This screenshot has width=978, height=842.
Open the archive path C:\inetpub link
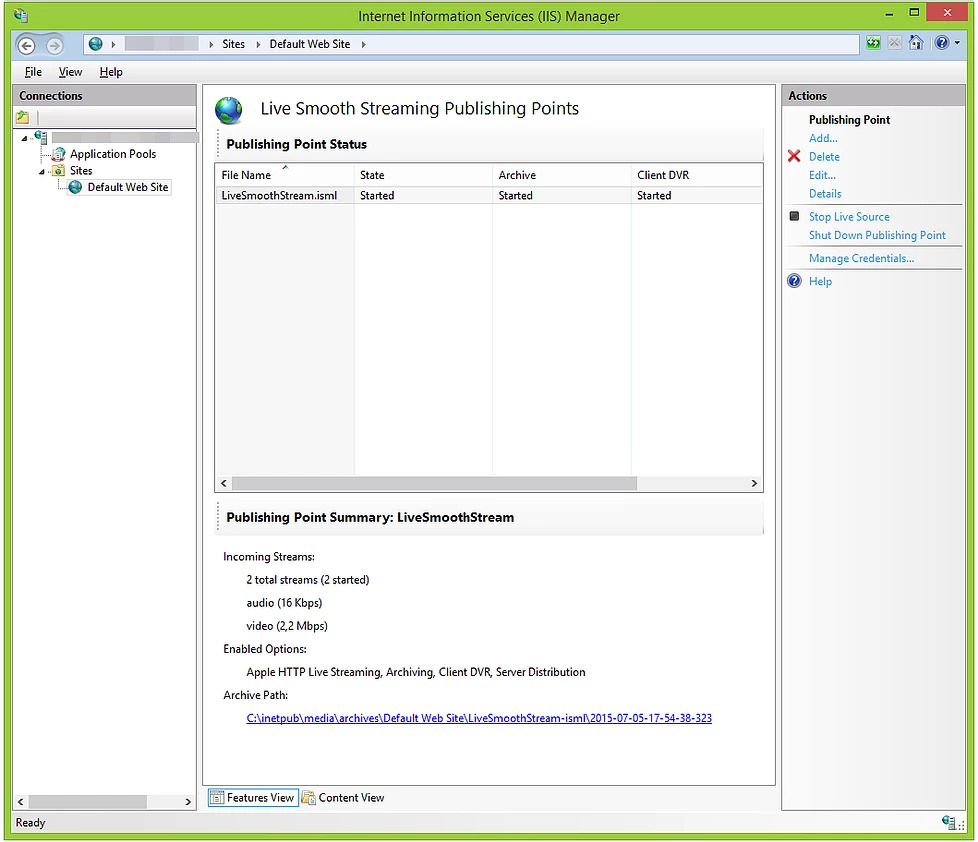479,718
